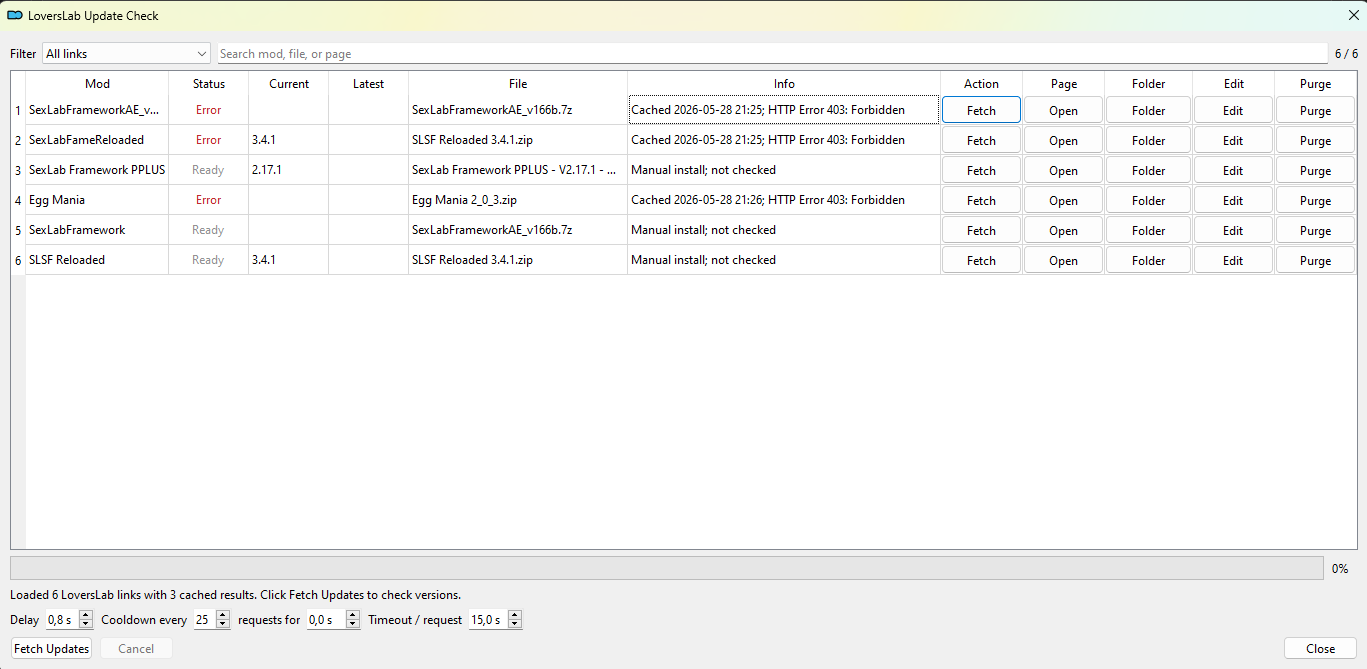This screenshot has height=669, width=1367.
Task: Purge the SLSF Reloaded entry
Action: pos(1315,260)
